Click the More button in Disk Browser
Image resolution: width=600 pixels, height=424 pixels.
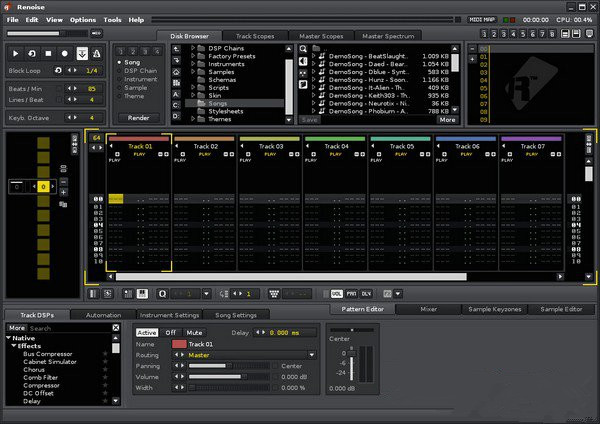pos(447,119)
